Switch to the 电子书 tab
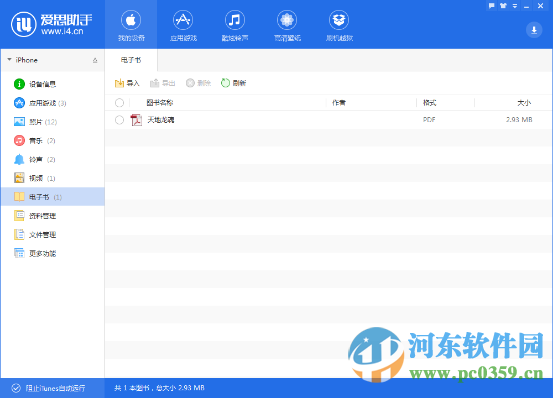Image resolution: width=553 pixels, height=398 pixels. pos(131,60)
